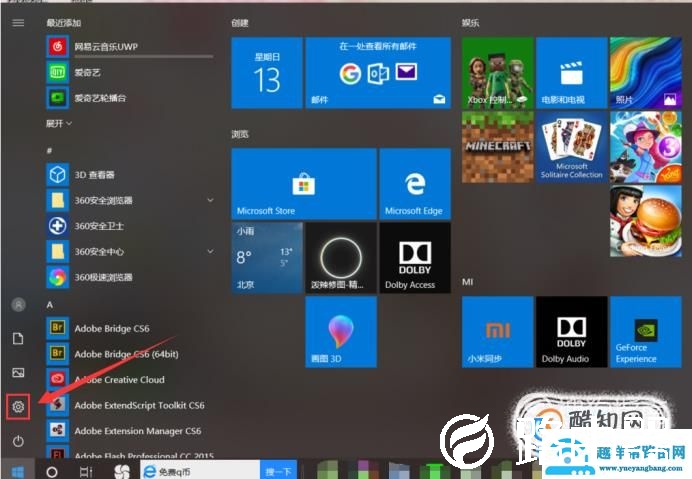The height and width of the screenshot is (479, 692).
Task: Launch Minecraft tile
Action: click(497, 147)
